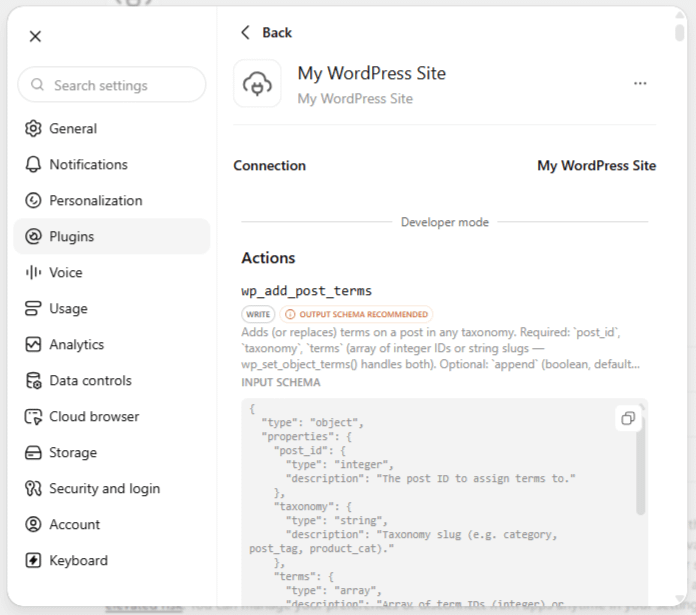Click the Cloud browser icon
The image size is (696, 615).
pyautogui.click(x=33, y=416)
